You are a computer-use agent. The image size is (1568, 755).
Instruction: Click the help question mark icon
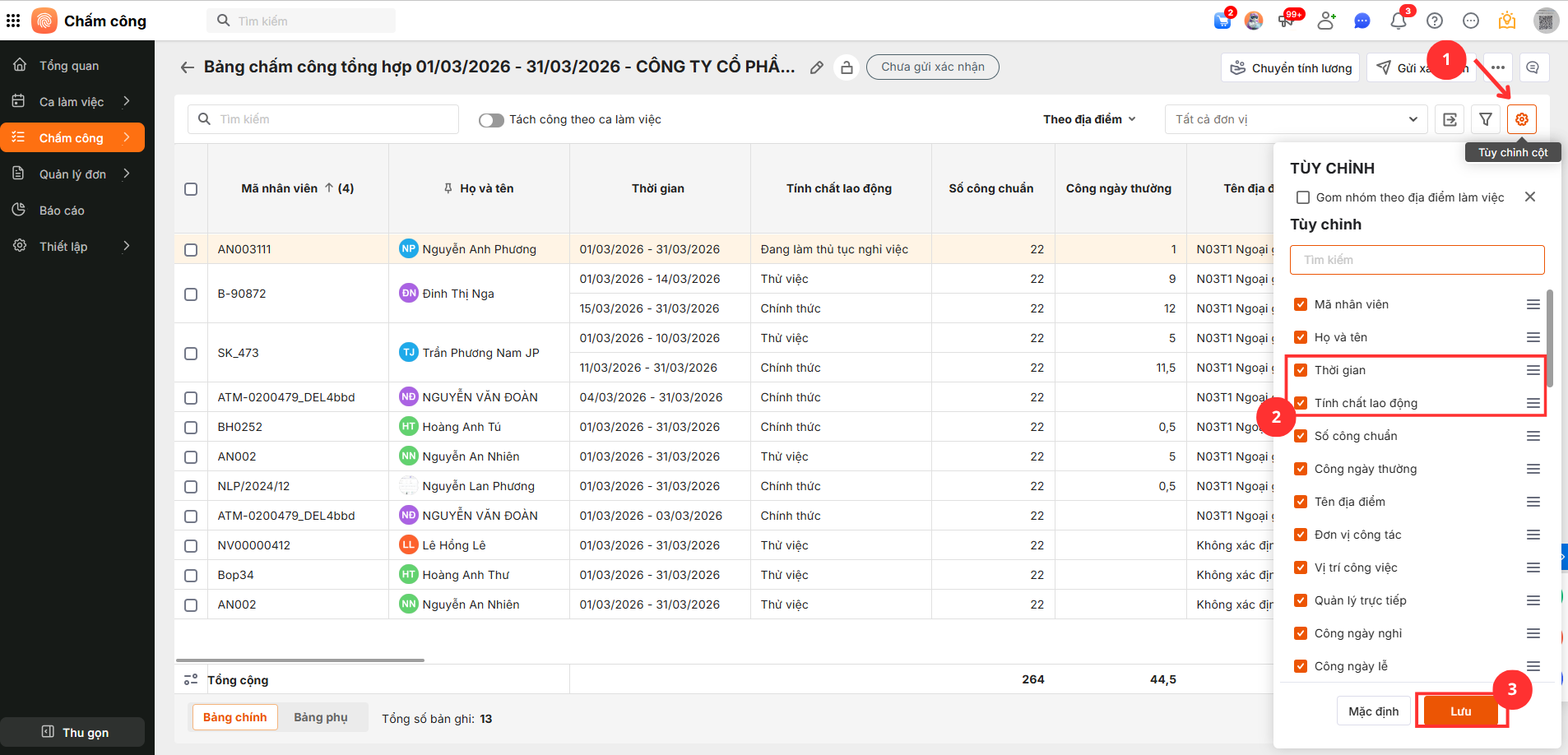1435,21
